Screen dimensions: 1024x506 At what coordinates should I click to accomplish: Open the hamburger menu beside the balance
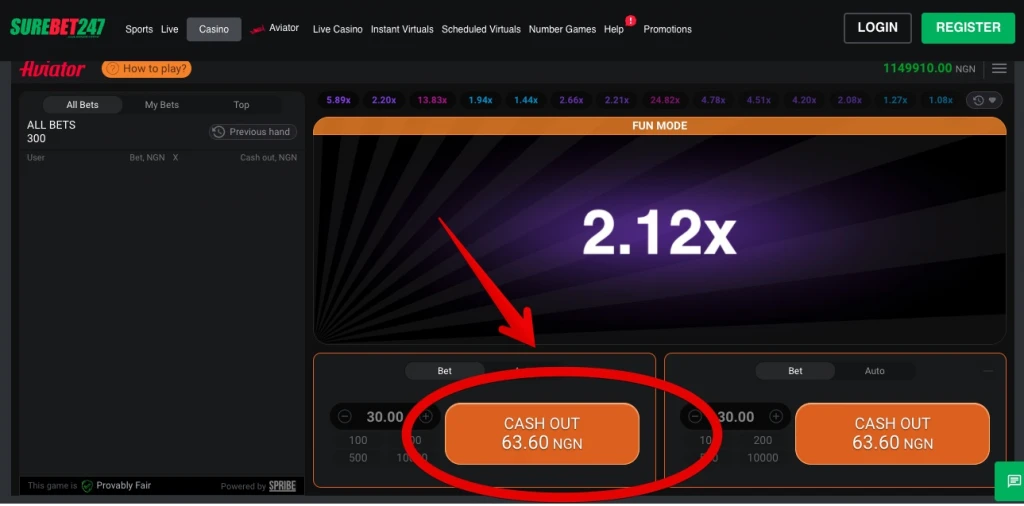[x=999, y=69]
